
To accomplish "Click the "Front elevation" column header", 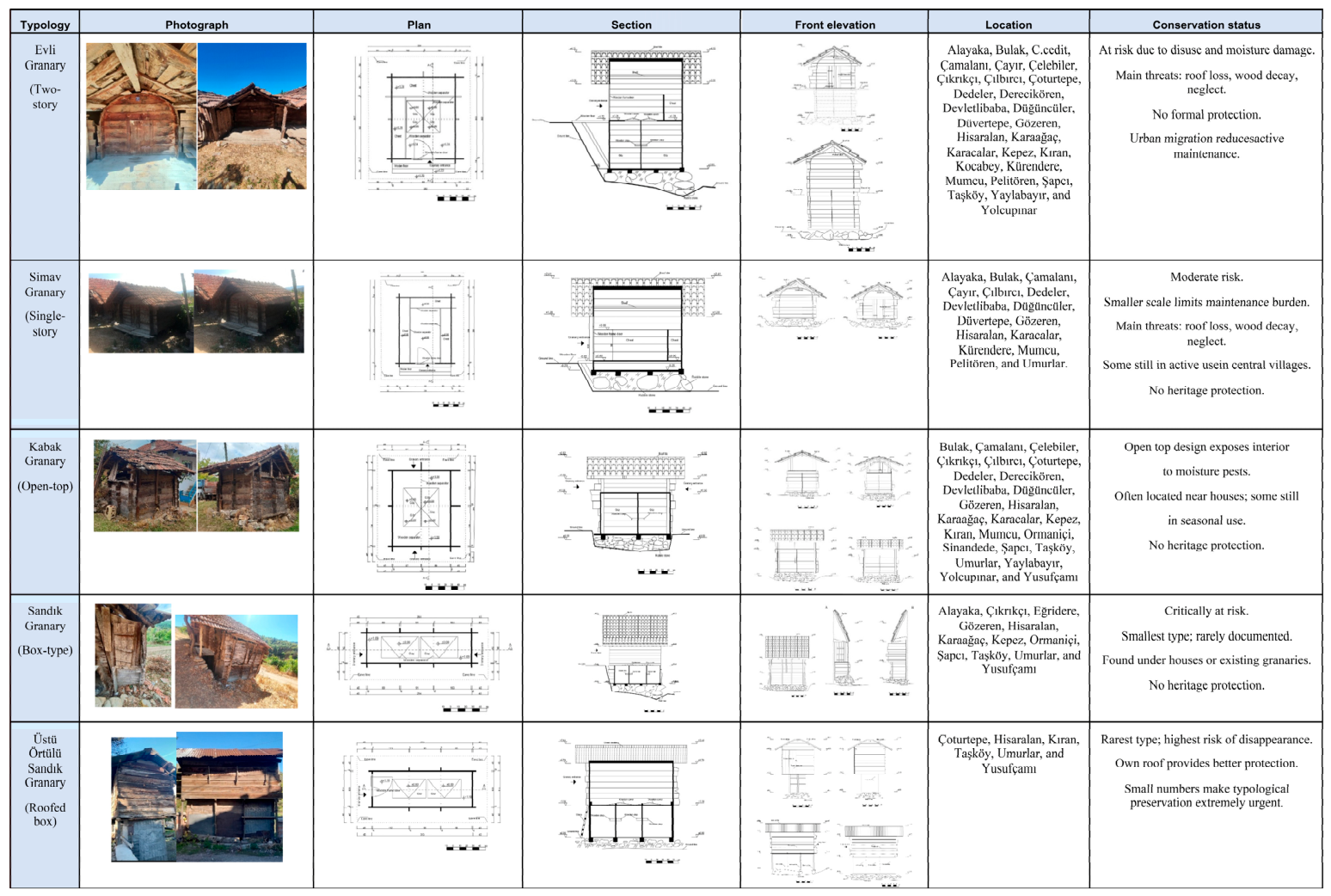I will point(835,25).
